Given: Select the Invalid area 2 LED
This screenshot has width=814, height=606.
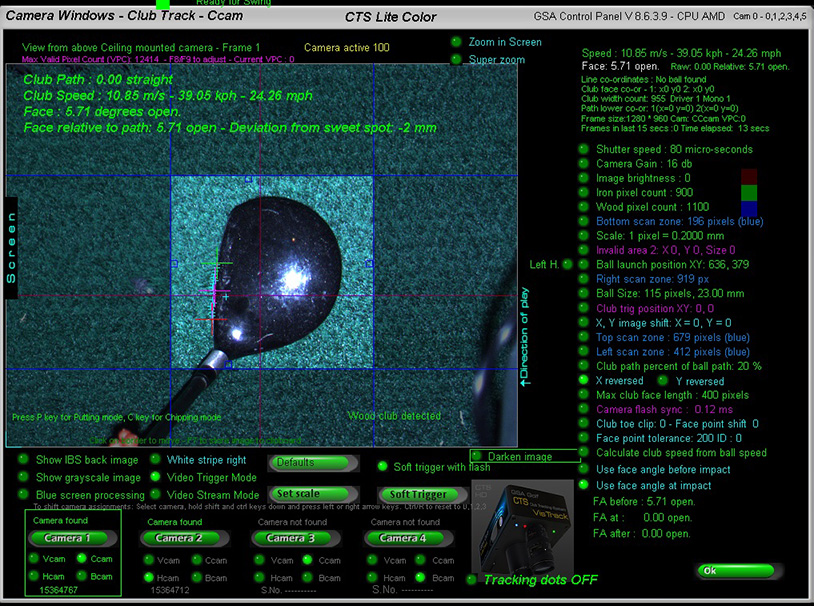Looking at the screenshot, I should [584, 250].
